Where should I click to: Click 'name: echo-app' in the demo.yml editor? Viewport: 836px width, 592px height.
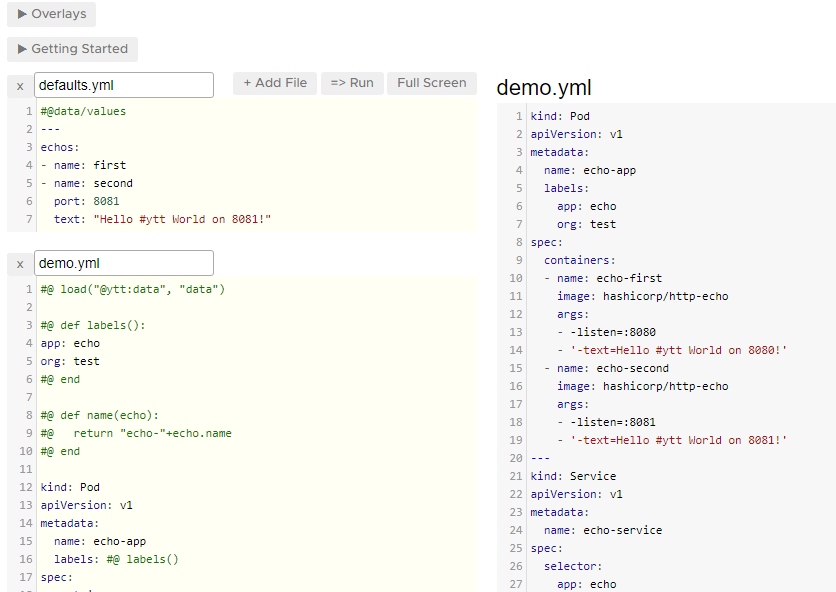pyautogui.click(x=100, y=541)
